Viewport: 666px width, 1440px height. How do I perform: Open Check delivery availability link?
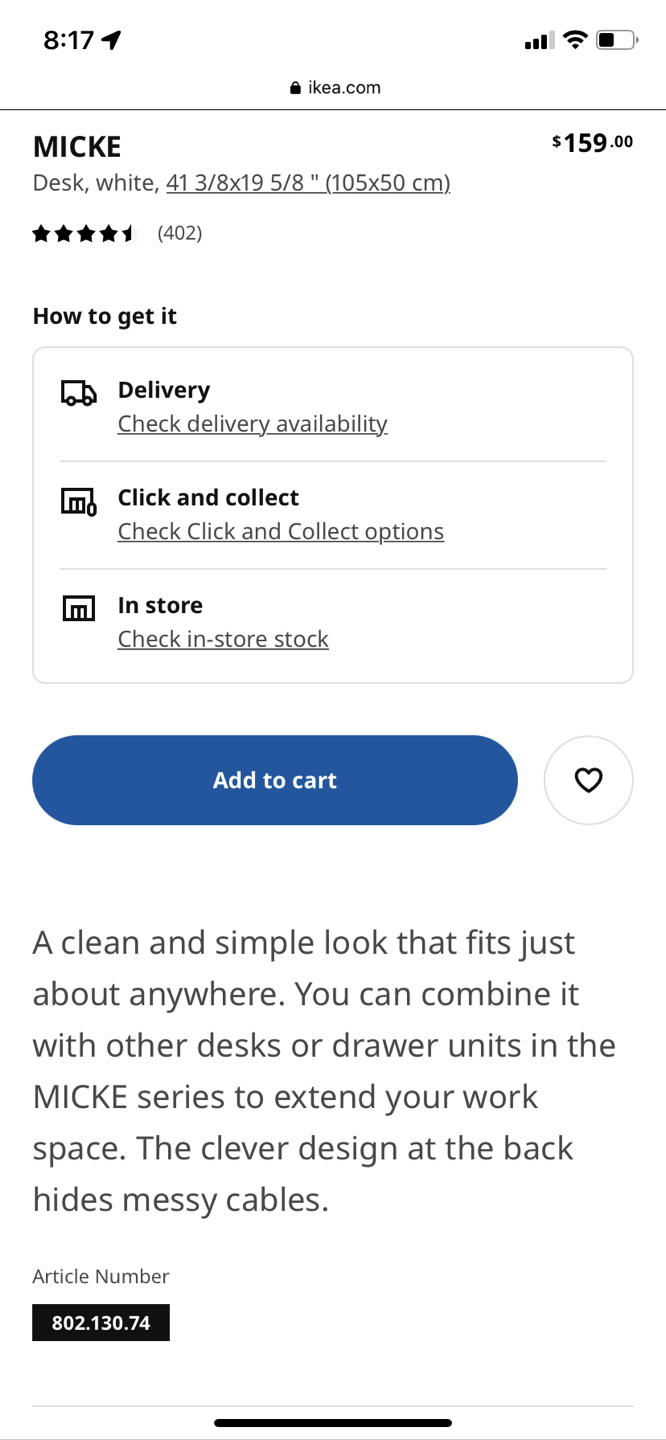point(252,424)
